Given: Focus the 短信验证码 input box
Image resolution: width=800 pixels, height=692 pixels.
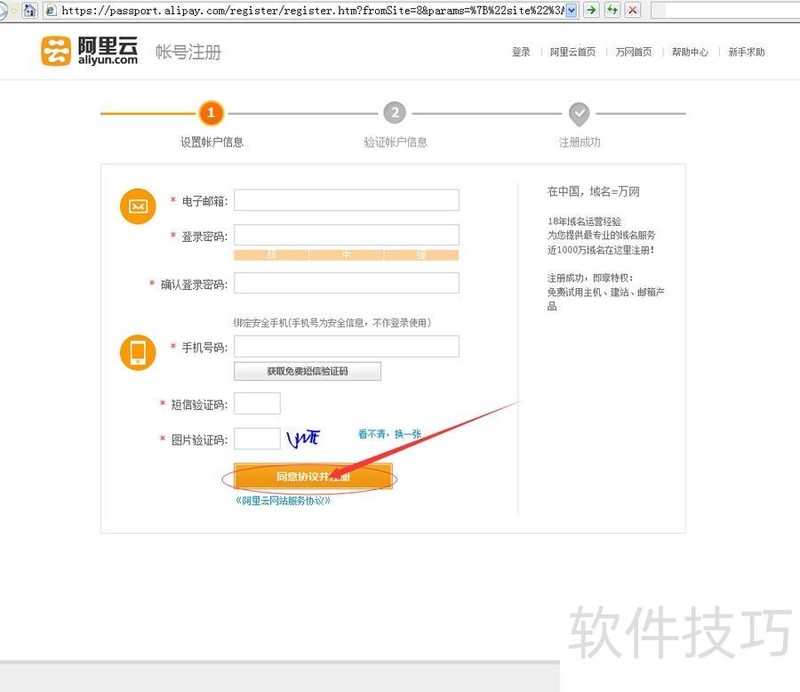Looking at the screenshot, I should 257,403.
